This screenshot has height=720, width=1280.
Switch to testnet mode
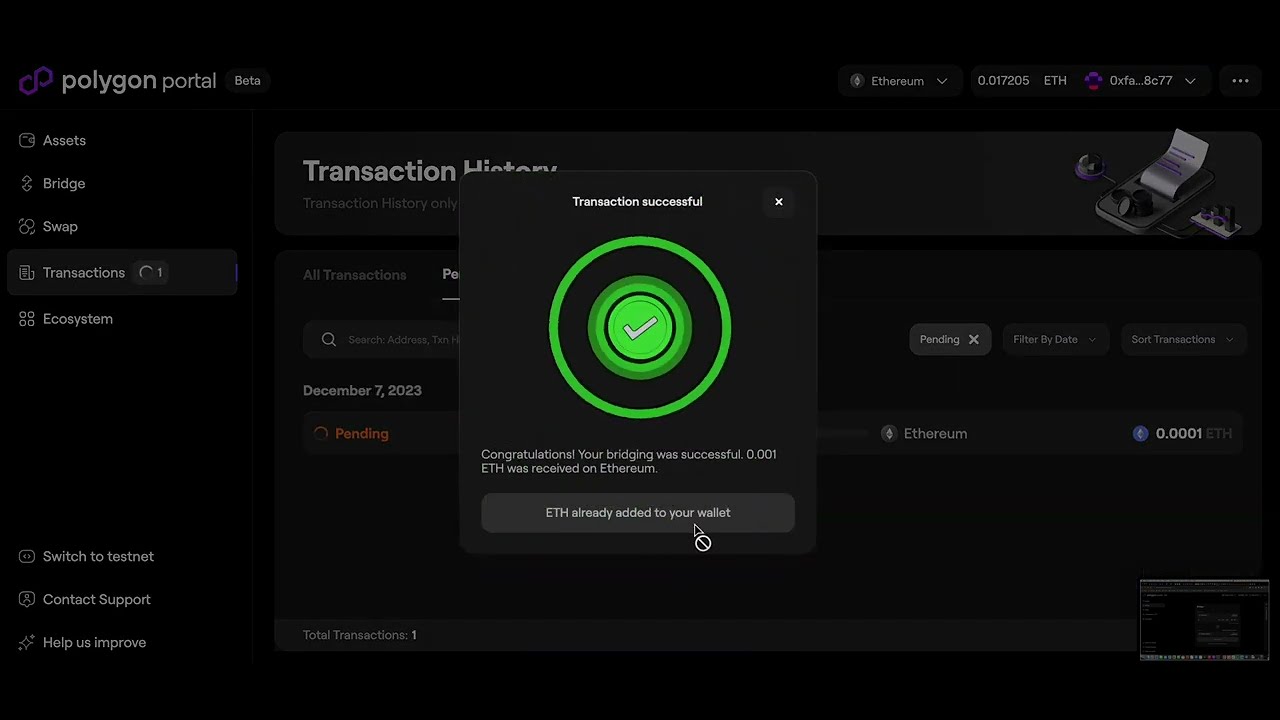[98, 556]
